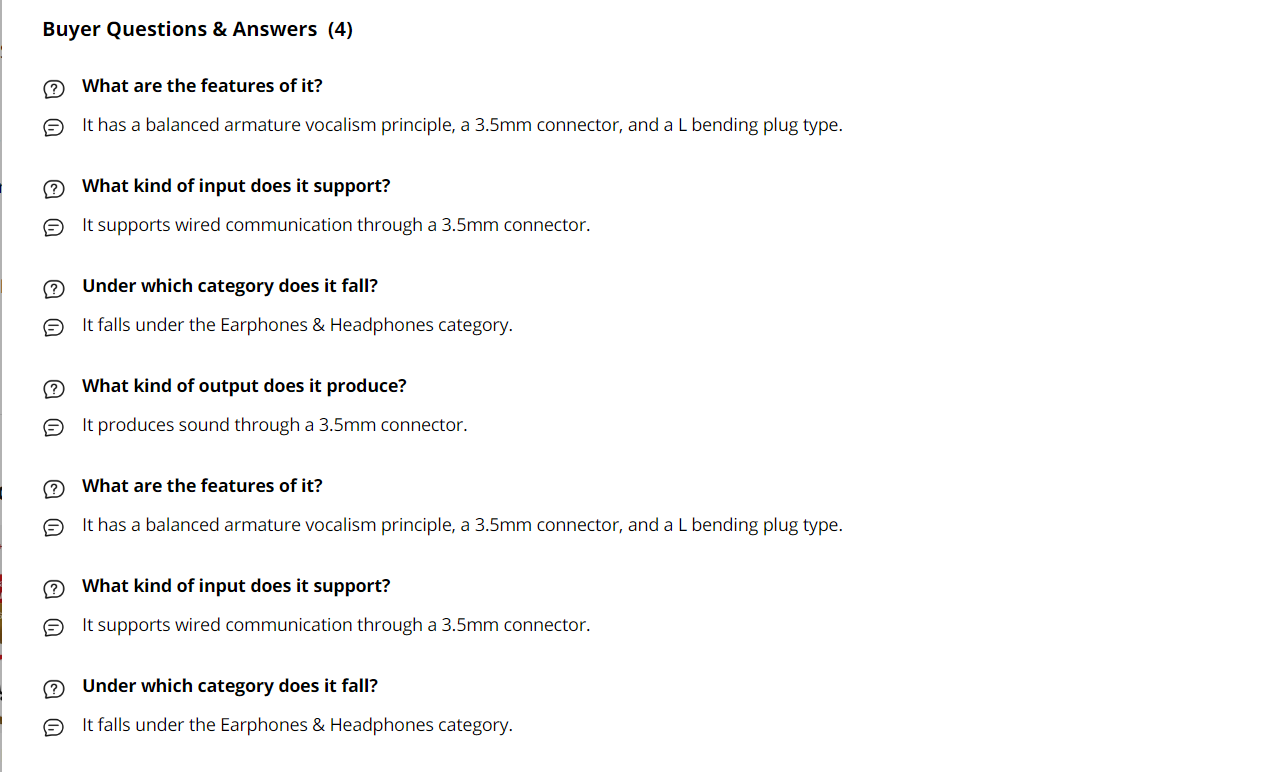
Task: Click question icon of first 'What are the features' entry
Action: pos(53,88)
